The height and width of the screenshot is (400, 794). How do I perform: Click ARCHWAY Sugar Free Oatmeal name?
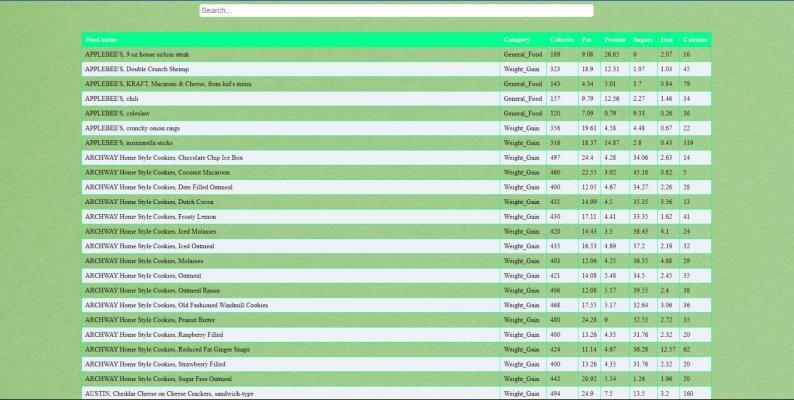pos(158,379)
